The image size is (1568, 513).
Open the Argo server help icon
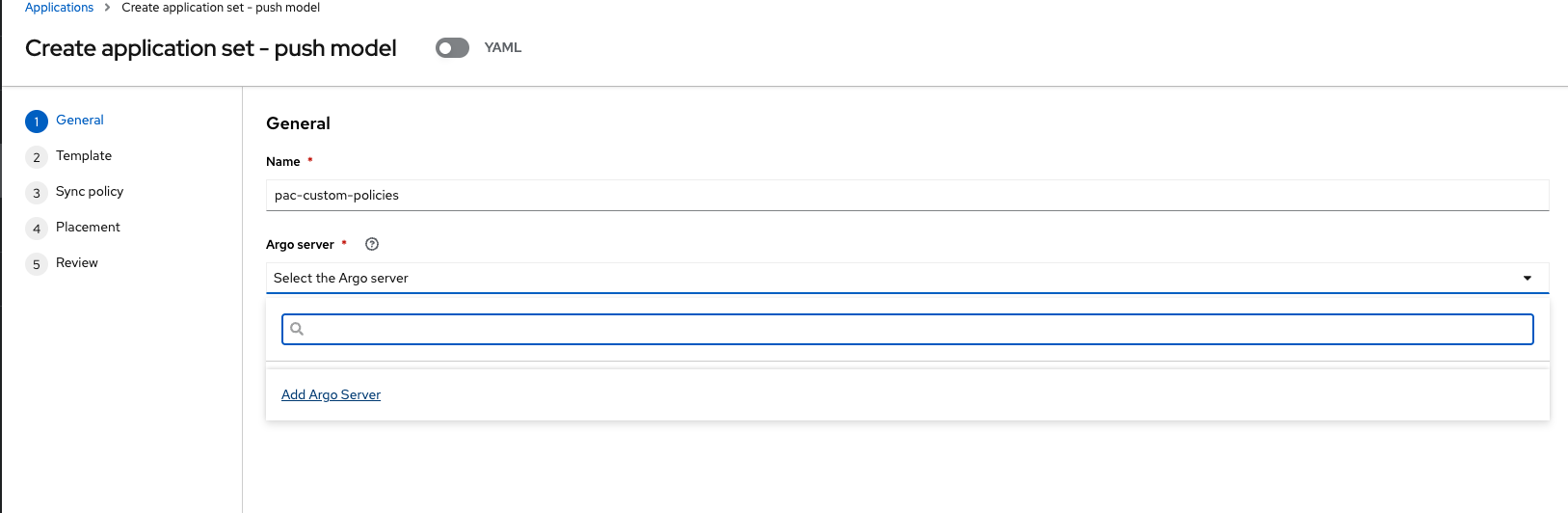point(372,244)
